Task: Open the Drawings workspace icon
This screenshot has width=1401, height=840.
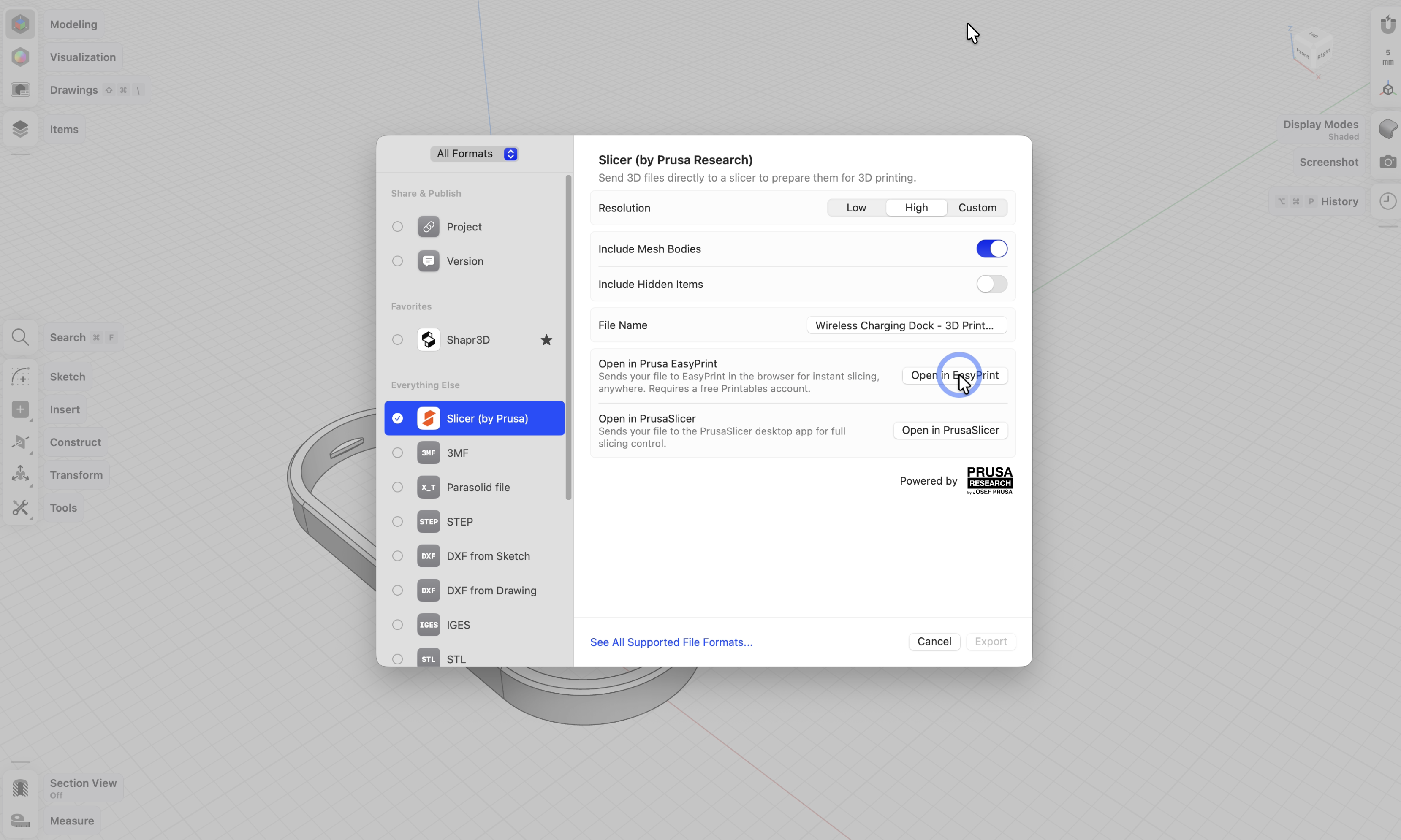Action: [20, 90]
